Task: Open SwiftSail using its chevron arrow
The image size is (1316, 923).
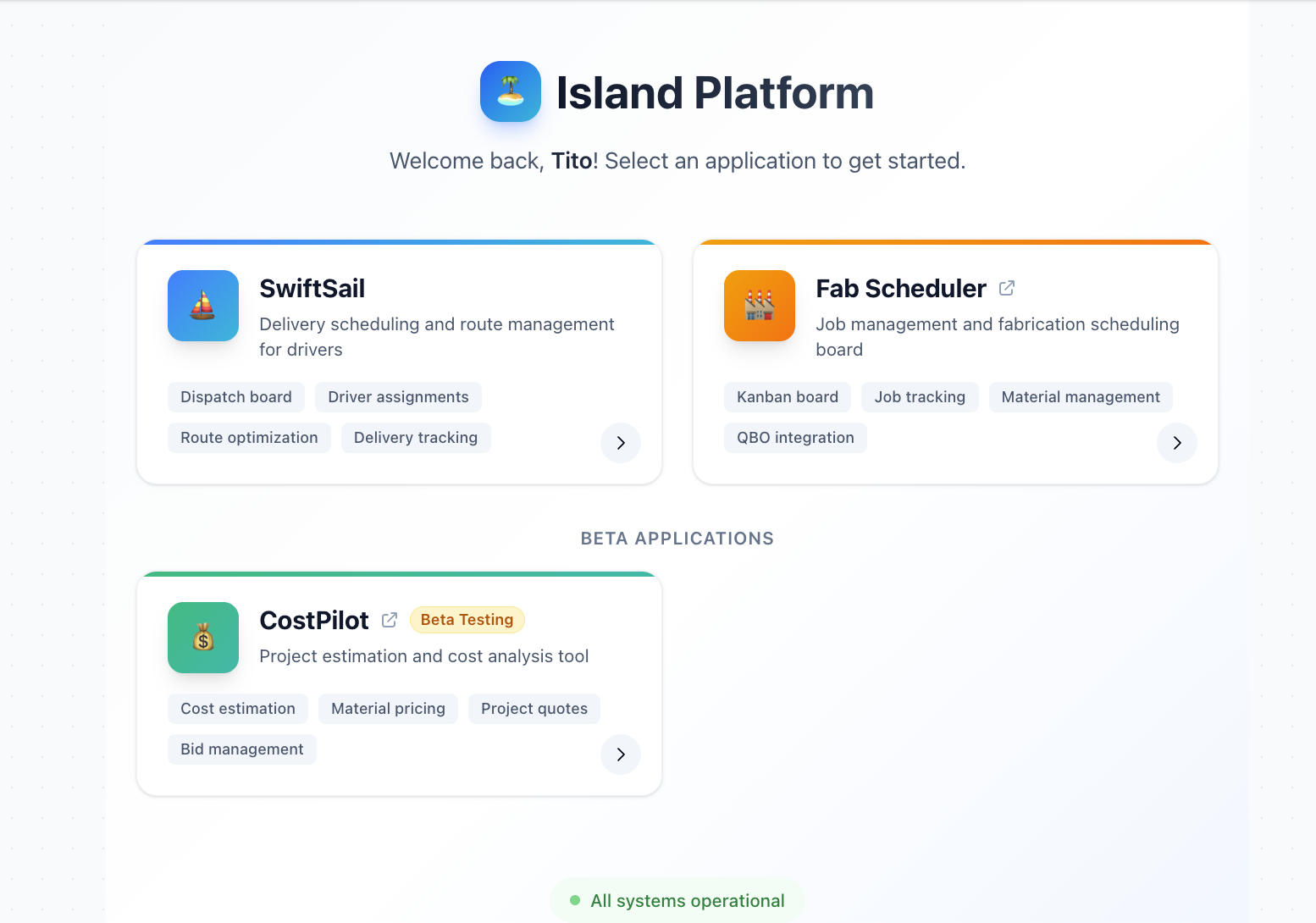Action: coord(621,443)
